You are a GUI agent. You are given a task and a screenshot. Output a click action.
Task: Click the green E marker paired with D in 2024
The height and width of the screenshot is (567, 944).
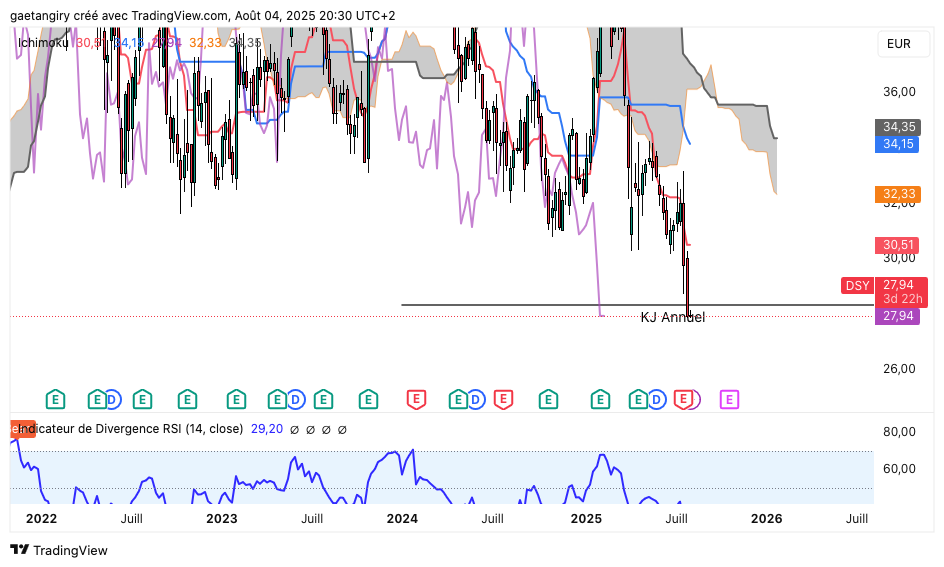[458, 399]
